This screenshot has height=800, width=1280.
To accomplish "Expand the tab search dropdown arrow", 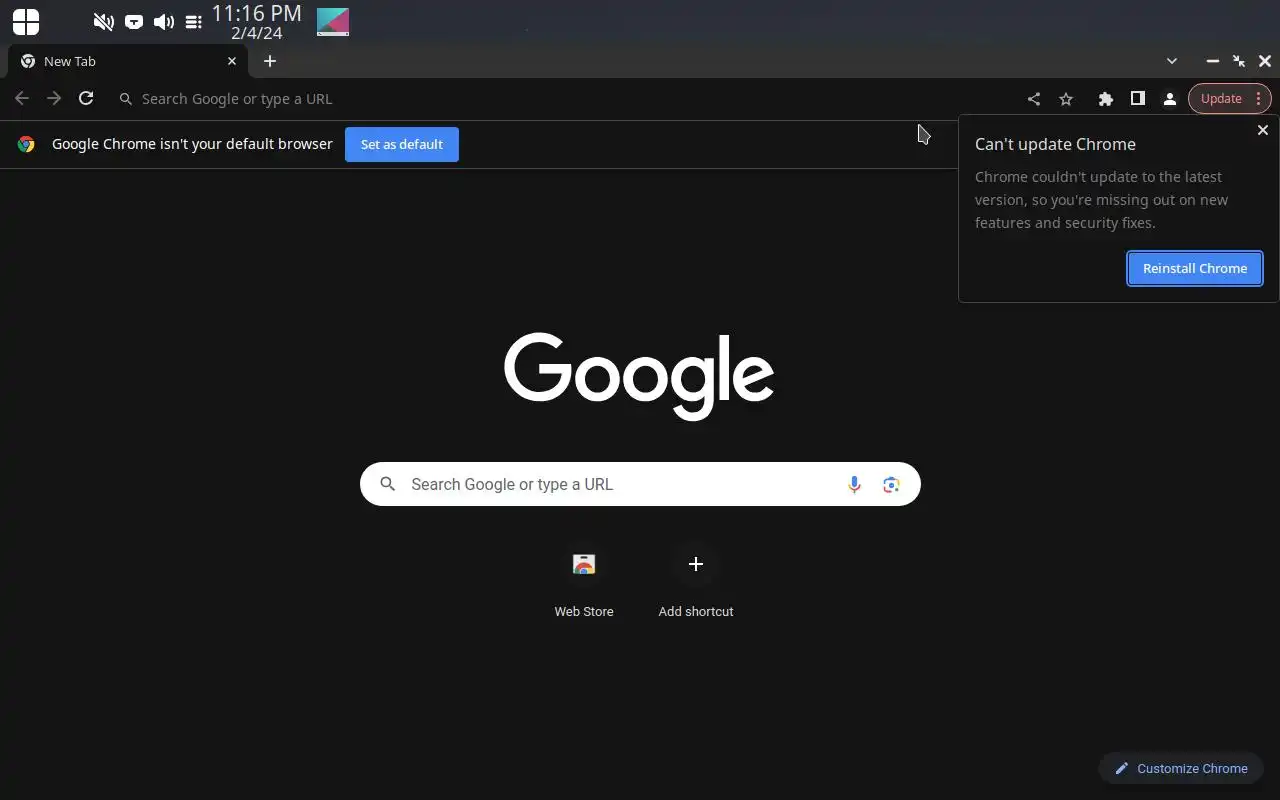I will 1172,61.
